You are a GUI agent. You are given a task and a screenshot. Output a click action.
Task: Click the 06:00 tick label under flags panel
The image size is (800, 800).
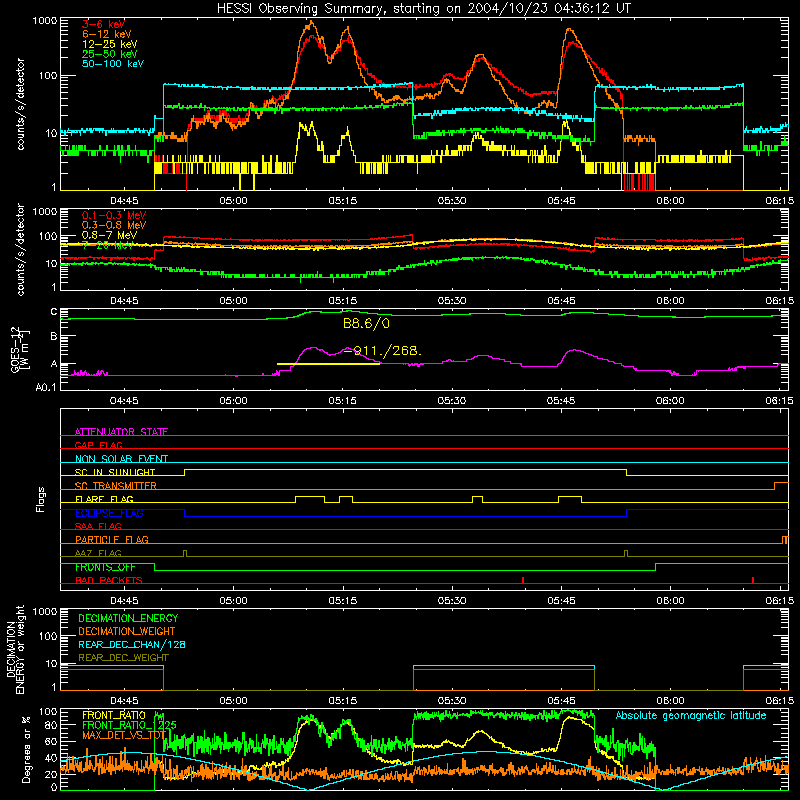point(670,601)
